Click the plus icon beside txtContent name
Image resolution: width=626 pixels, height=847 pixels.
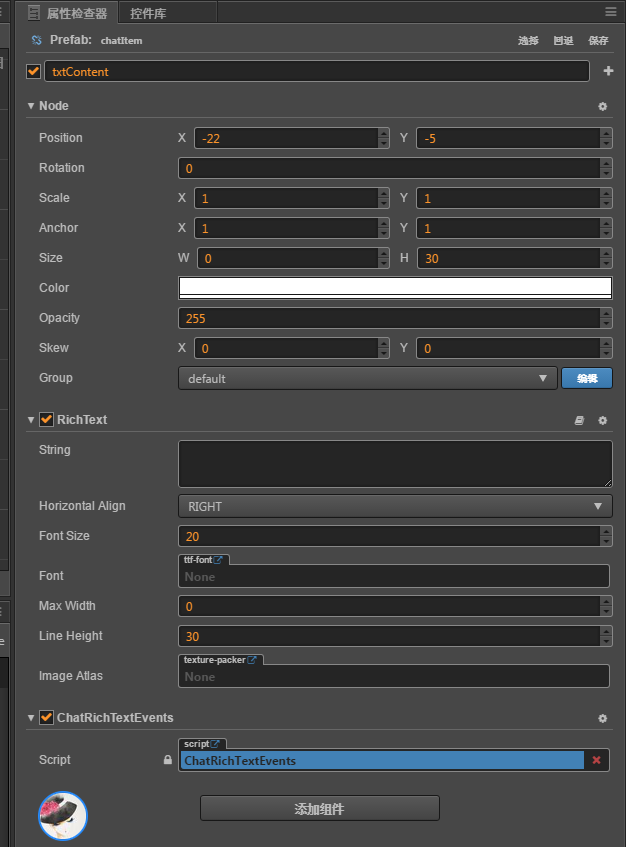click(x=608, y=71)
